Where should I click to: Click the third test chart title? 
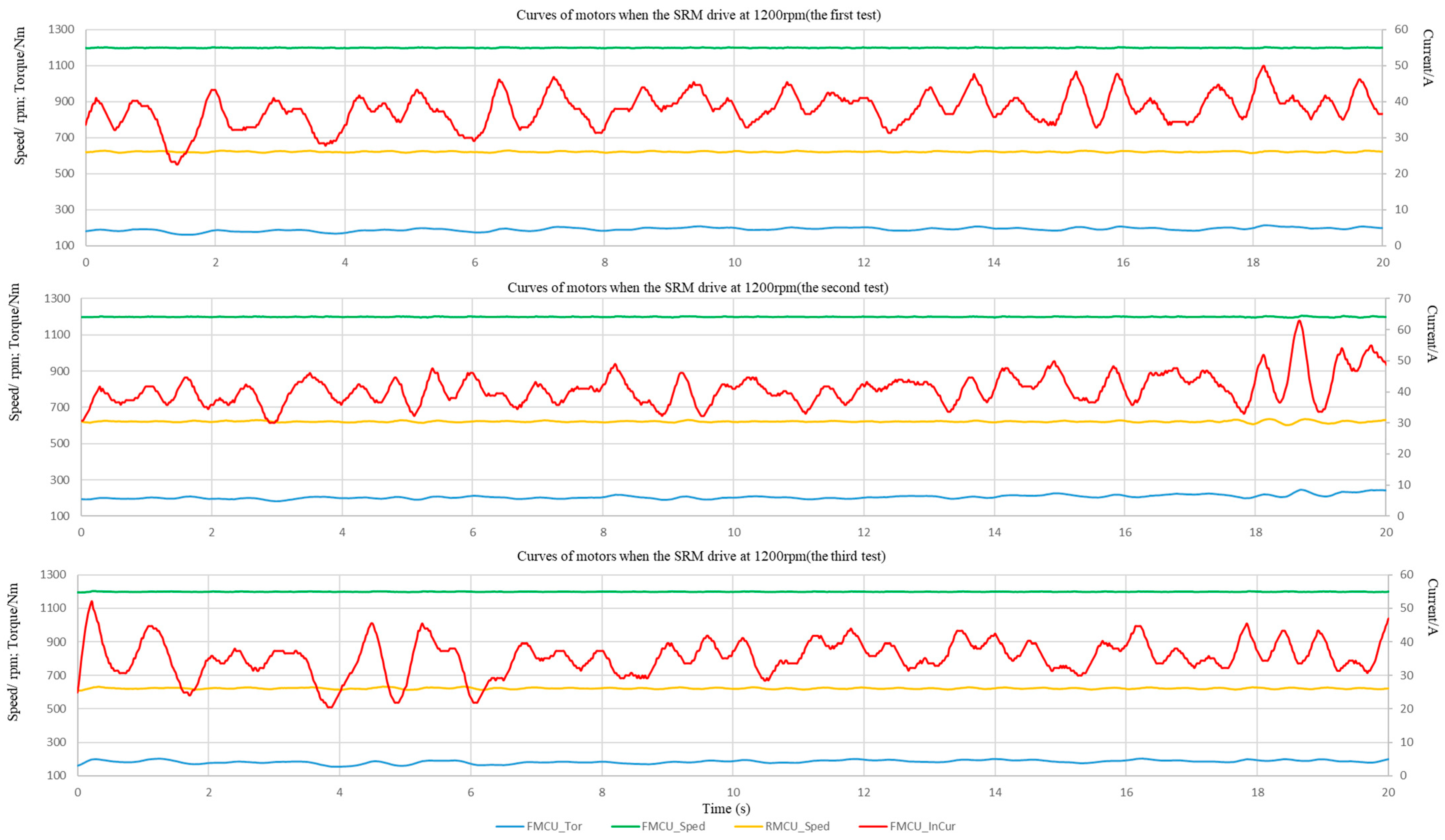(x=701, y=556)
